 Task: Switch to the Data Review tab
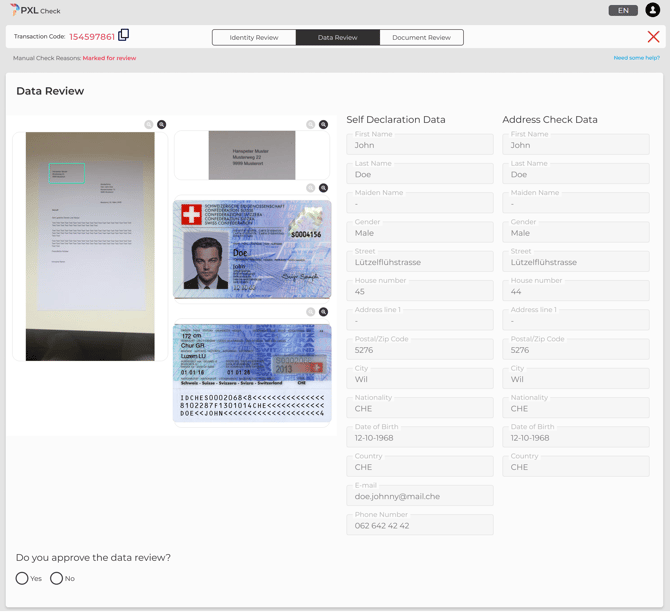click(338, 37)
